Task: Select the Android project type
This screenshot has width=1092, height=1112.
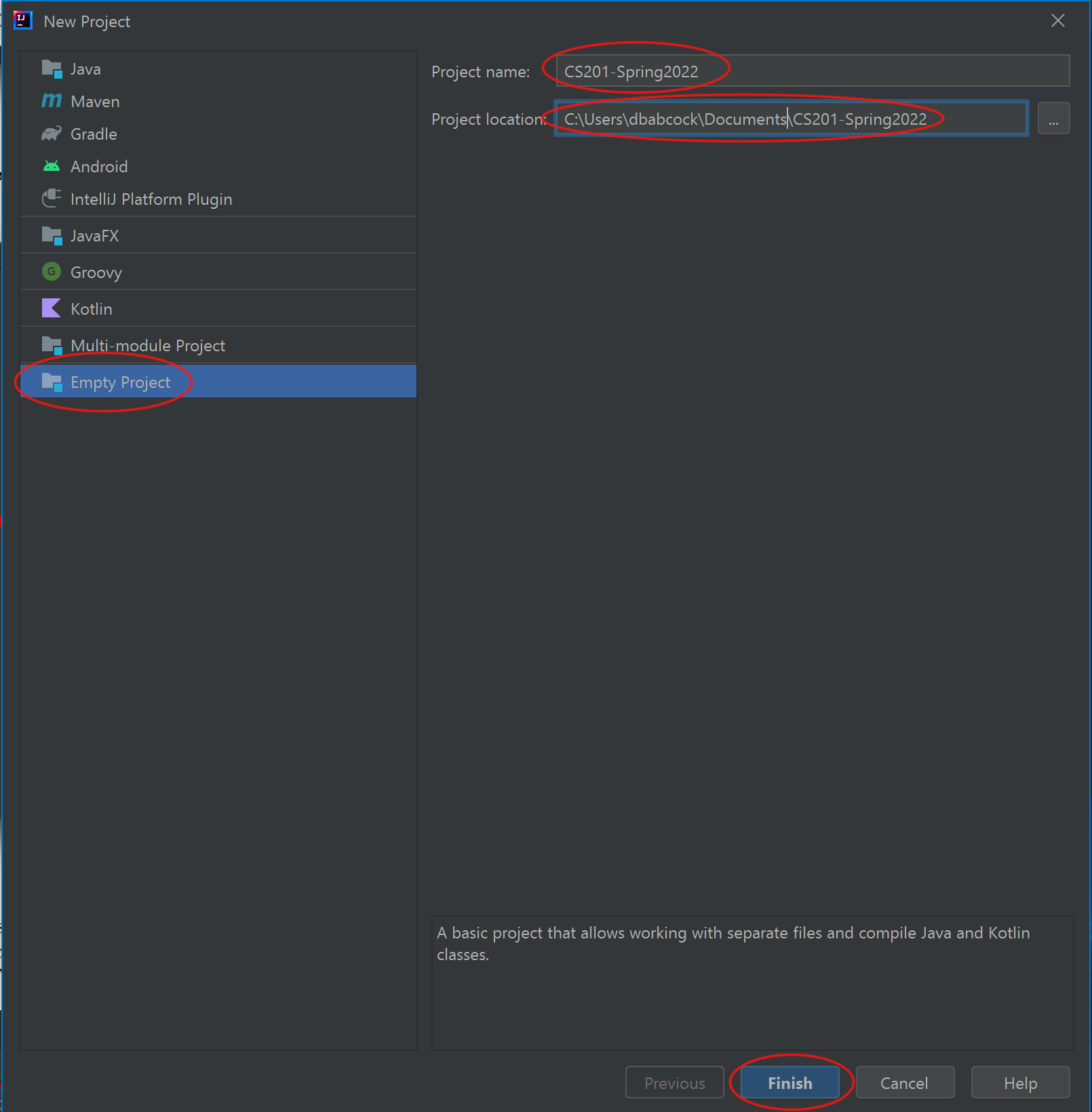Action: tap(99, 166)
